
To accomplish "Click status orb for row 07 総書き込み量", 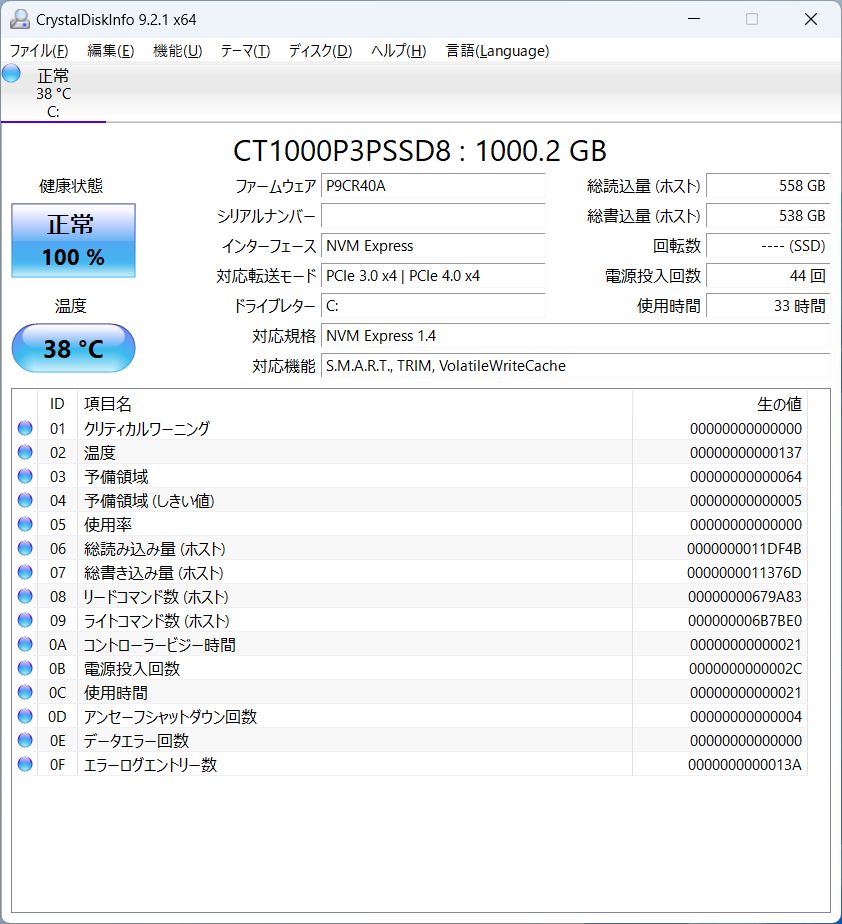I will click(25, 572).
